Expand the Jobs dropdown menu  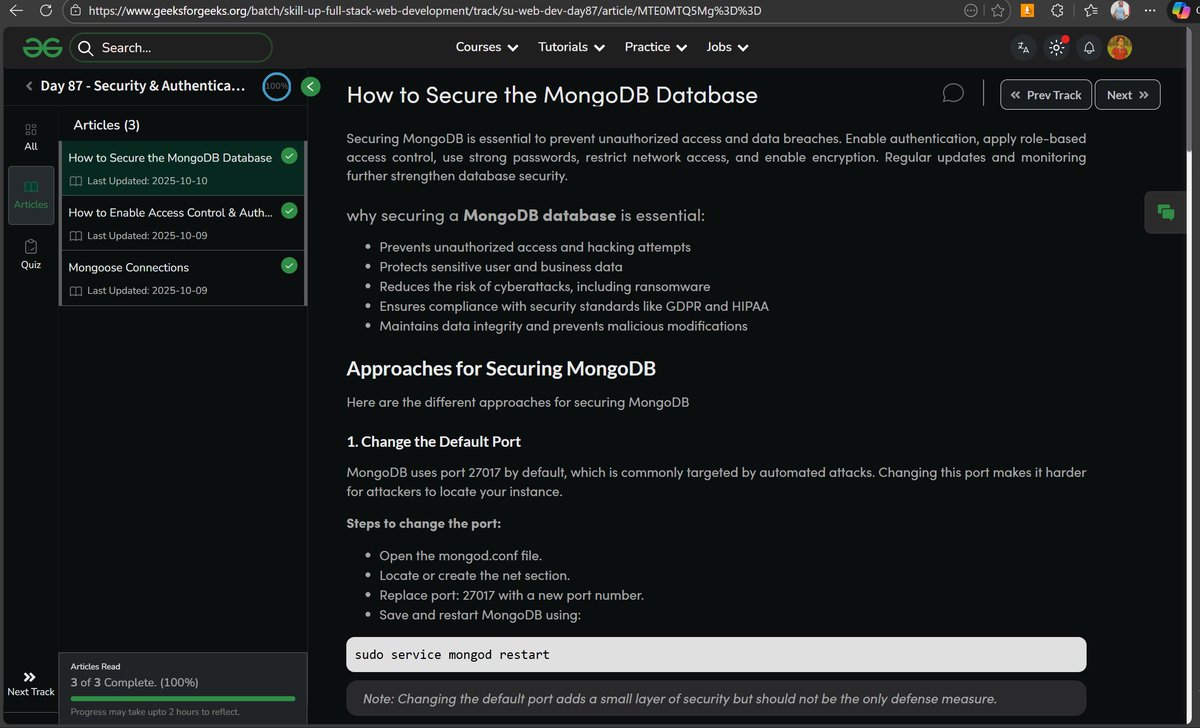[x=728, y=47]
